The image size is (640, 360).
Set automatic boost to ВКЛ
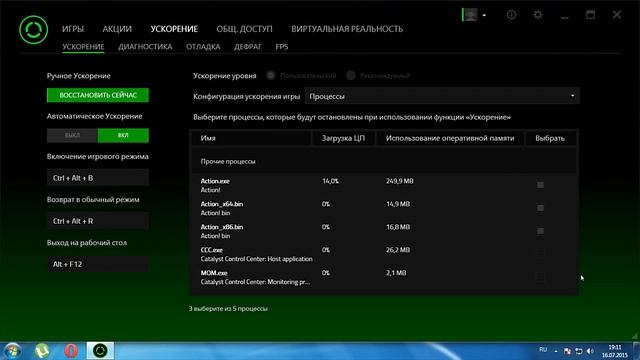click(123, 136)
